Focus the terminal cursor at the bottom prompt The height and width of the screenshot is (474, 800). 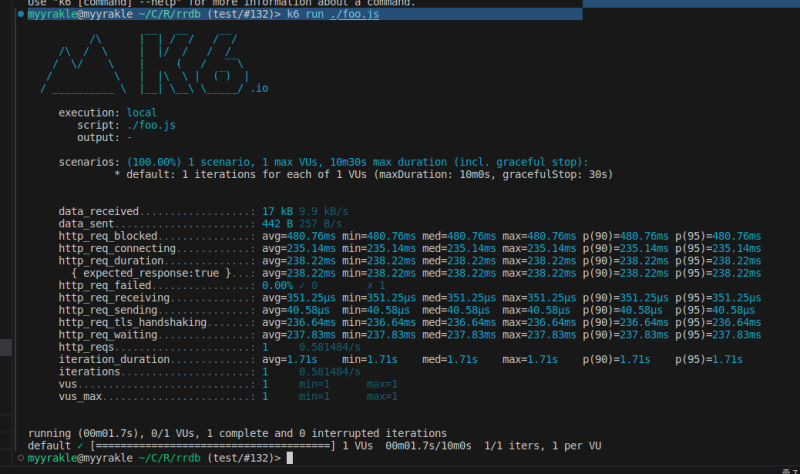click(290, 457)
